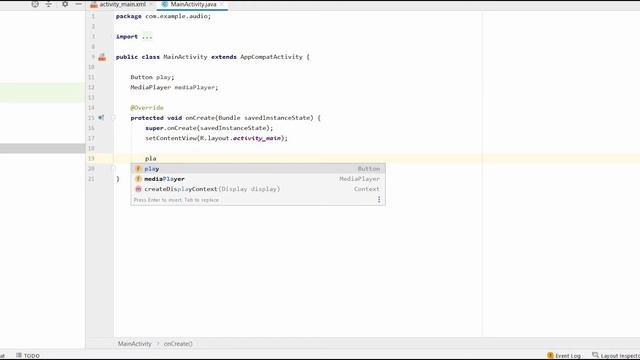This screenshot has width=640, height=360.
Task: Click the onCreate() breadcrumb
Action: tap(178, 344)
